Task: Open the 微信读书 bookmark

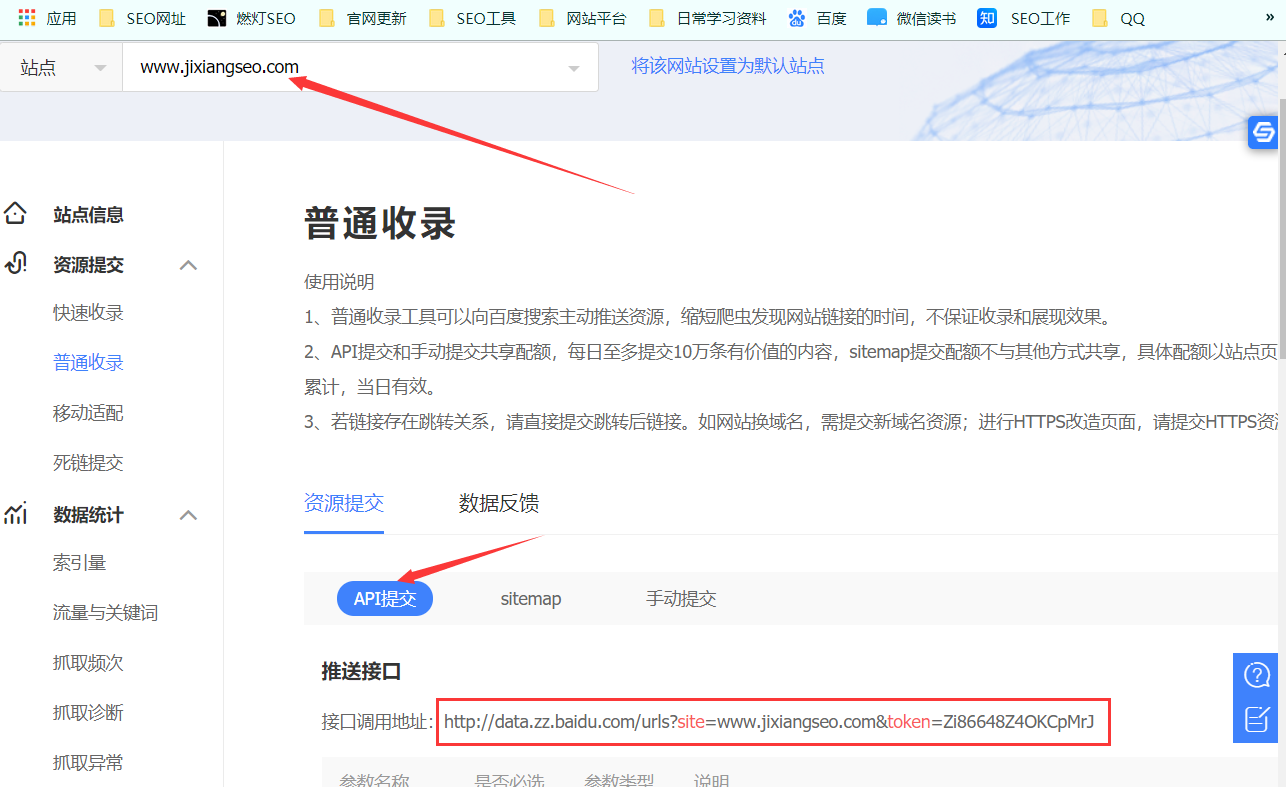Action: pyautogui.click(x=912, y=18)
